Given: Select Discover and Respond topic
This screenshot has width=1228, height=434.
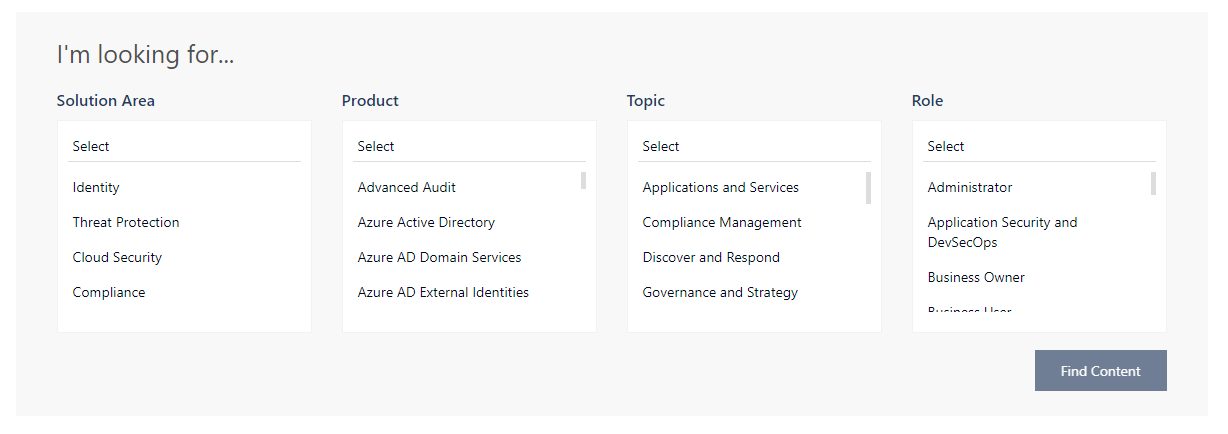Looking at the screenshot, I should tap(711, 257).
